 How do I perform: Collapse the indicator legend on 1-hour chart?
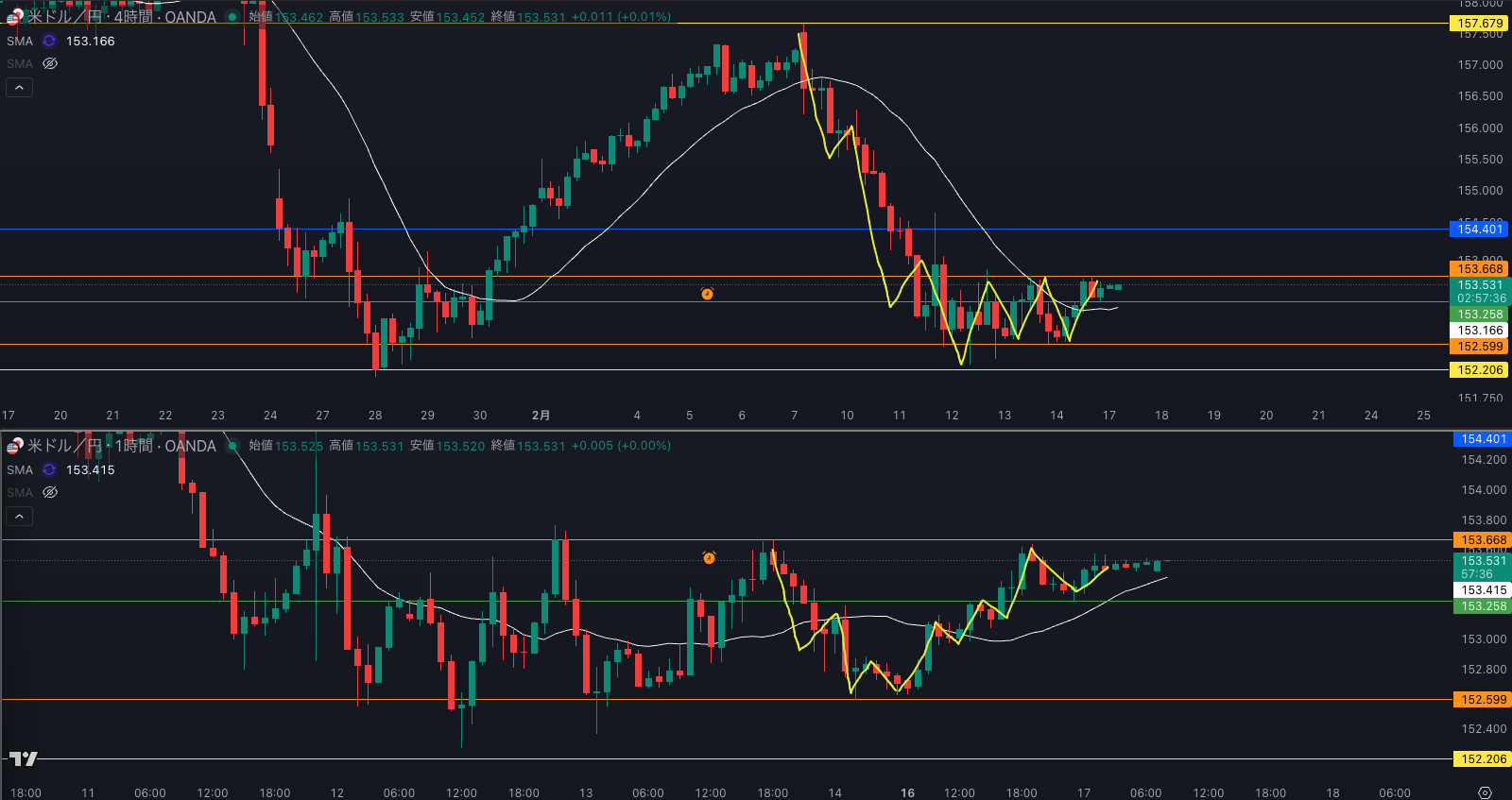(20, 517)
